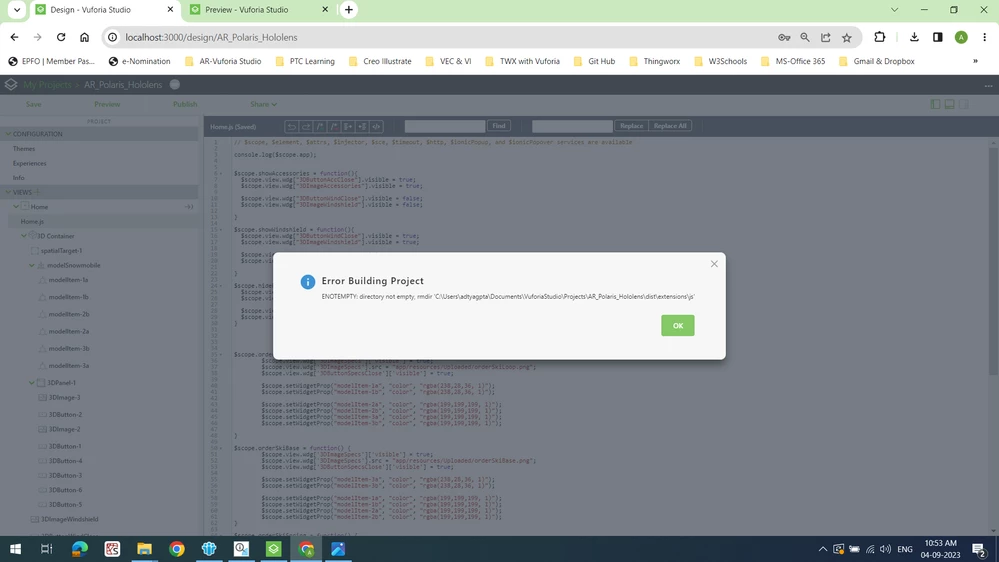Open Themes in configuration

coord(24,148)
